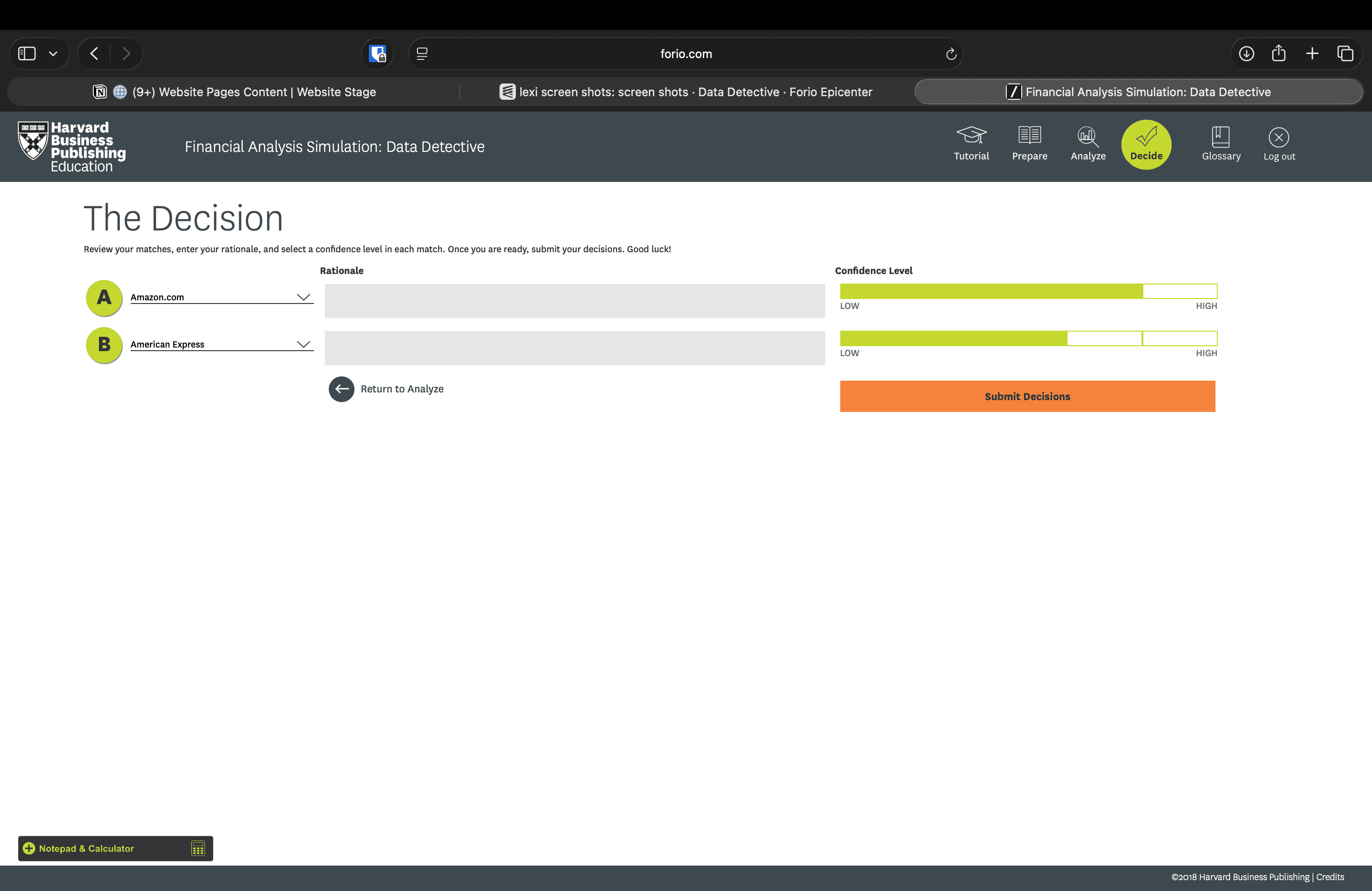The width and height of the screenshot is (1372, 891).
Task: Click the Log out X icon
Action: tap(1278, 137)
